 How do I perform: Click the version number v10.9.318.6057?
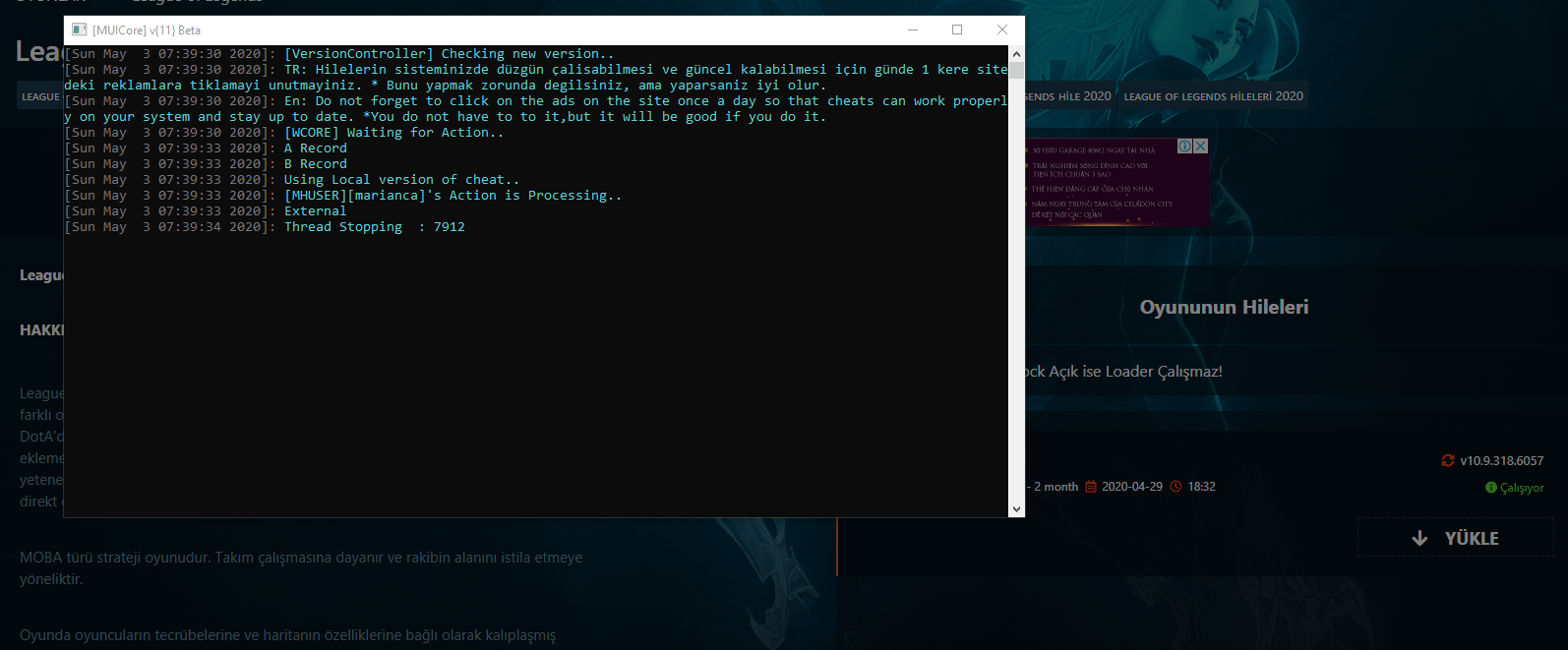(x=1501, y=460)
